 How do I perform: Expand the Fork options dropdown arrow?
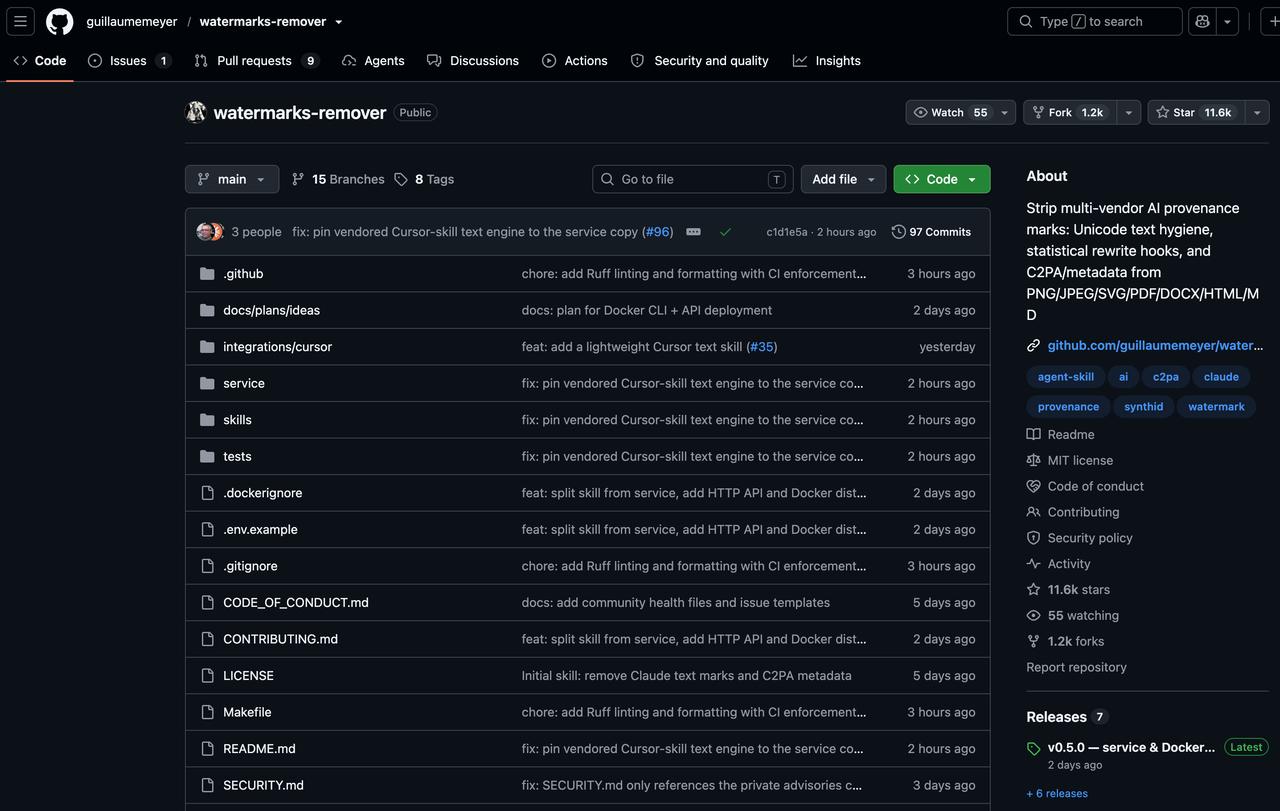click(x=1129, y=112)
